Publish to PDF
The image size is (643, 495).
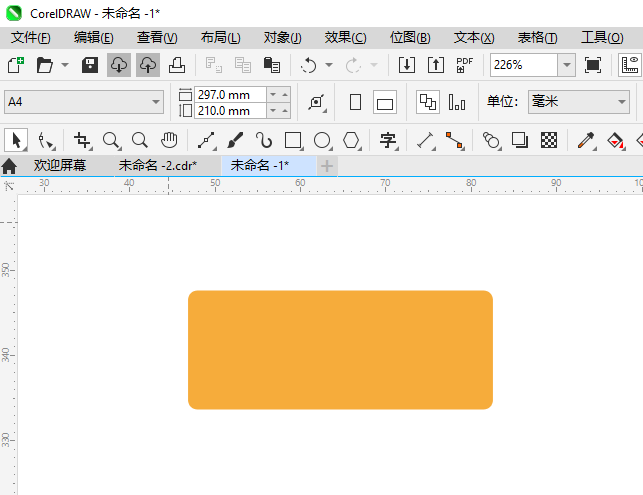point(464,65)
